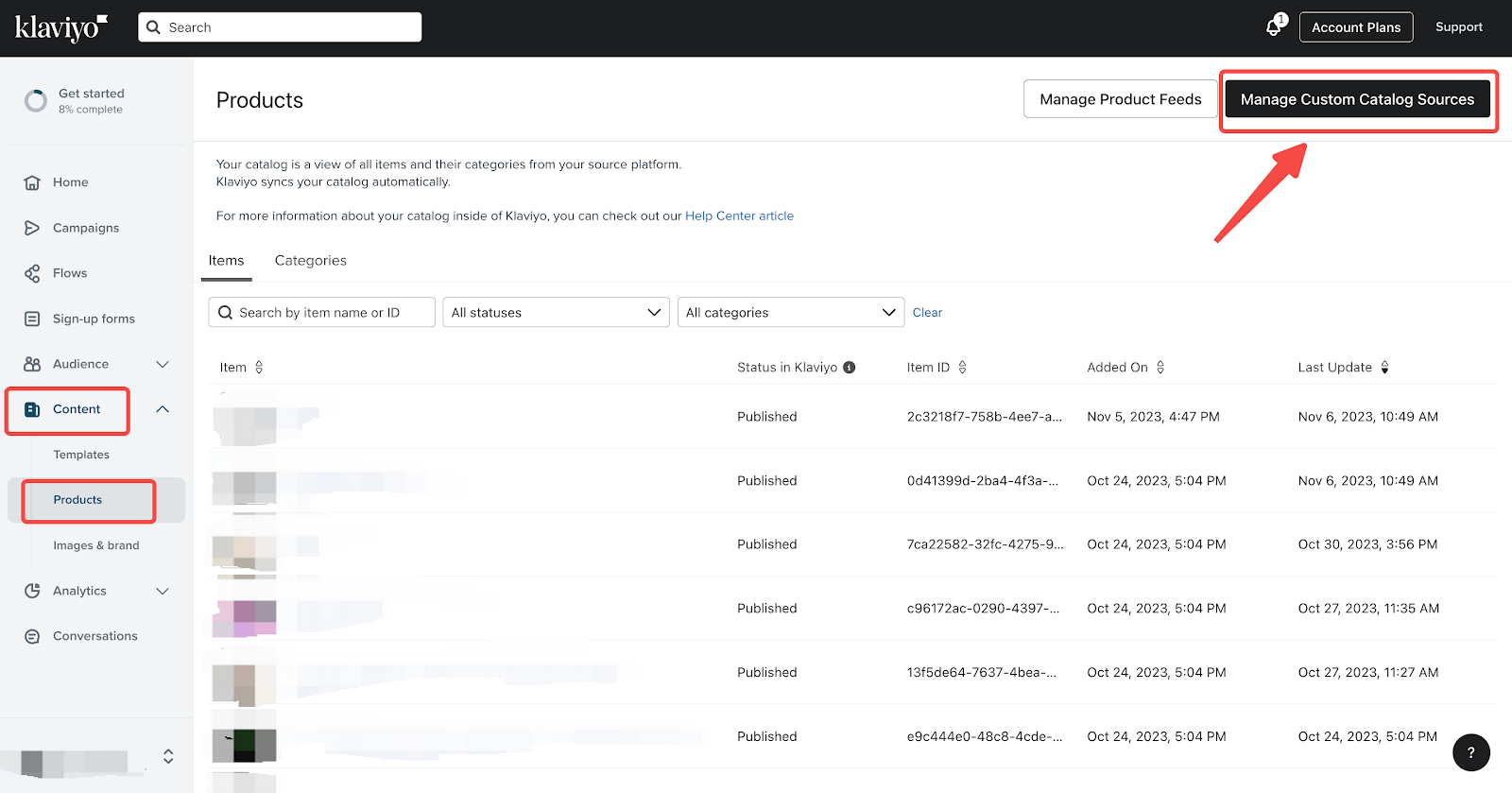Select the Sign-up forms icon
The width and height of the screenshot is (1512, 793).
[x=32, y=319]
